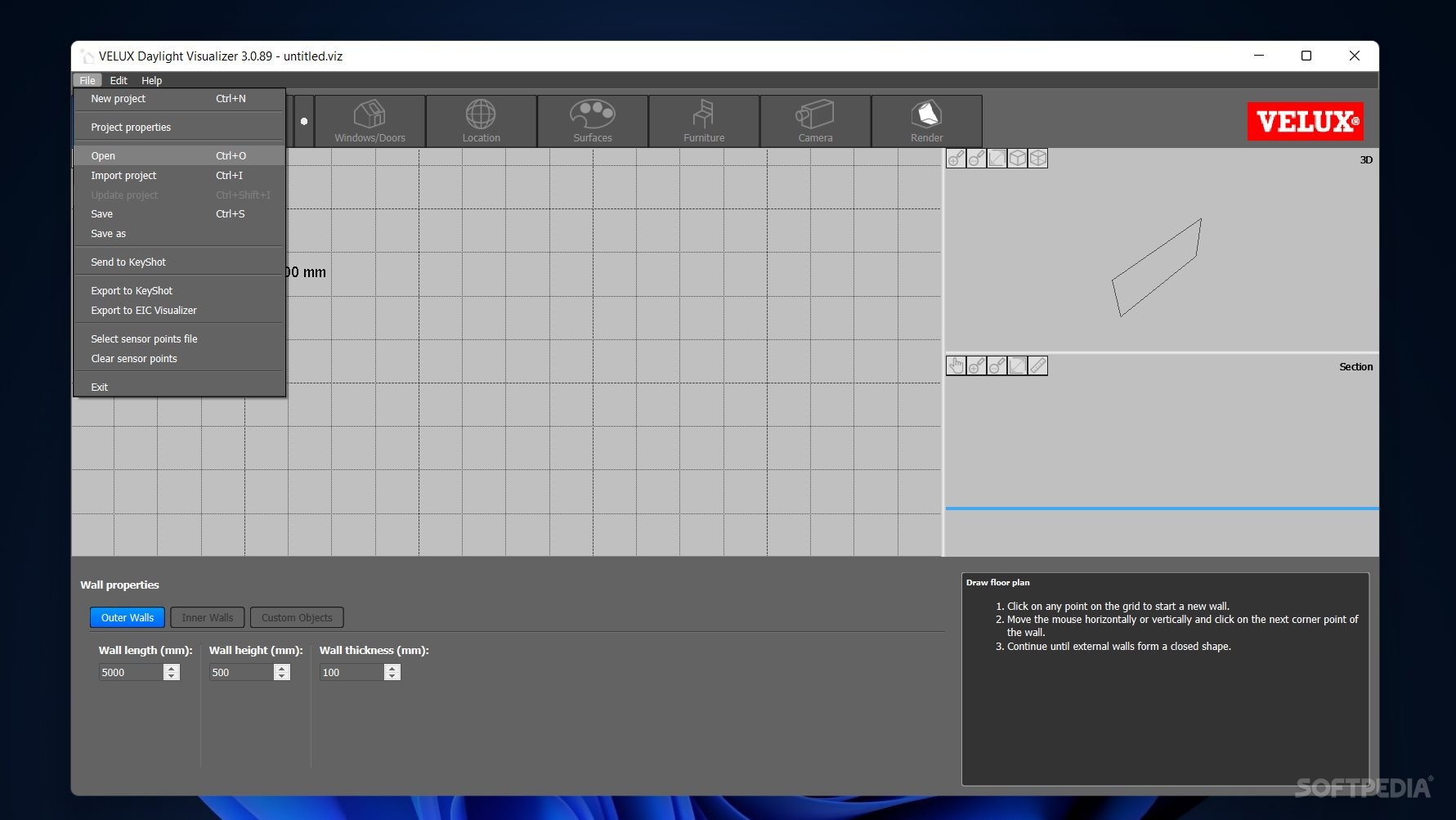Decrease the Wall length value

point(171,676)
